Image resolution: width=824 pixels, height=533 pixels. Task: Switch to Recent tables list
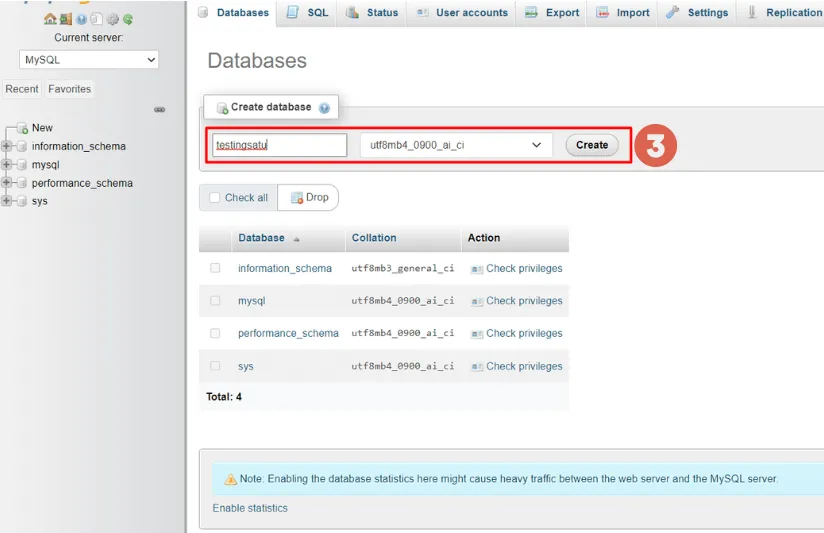click(x=22, y=89)
